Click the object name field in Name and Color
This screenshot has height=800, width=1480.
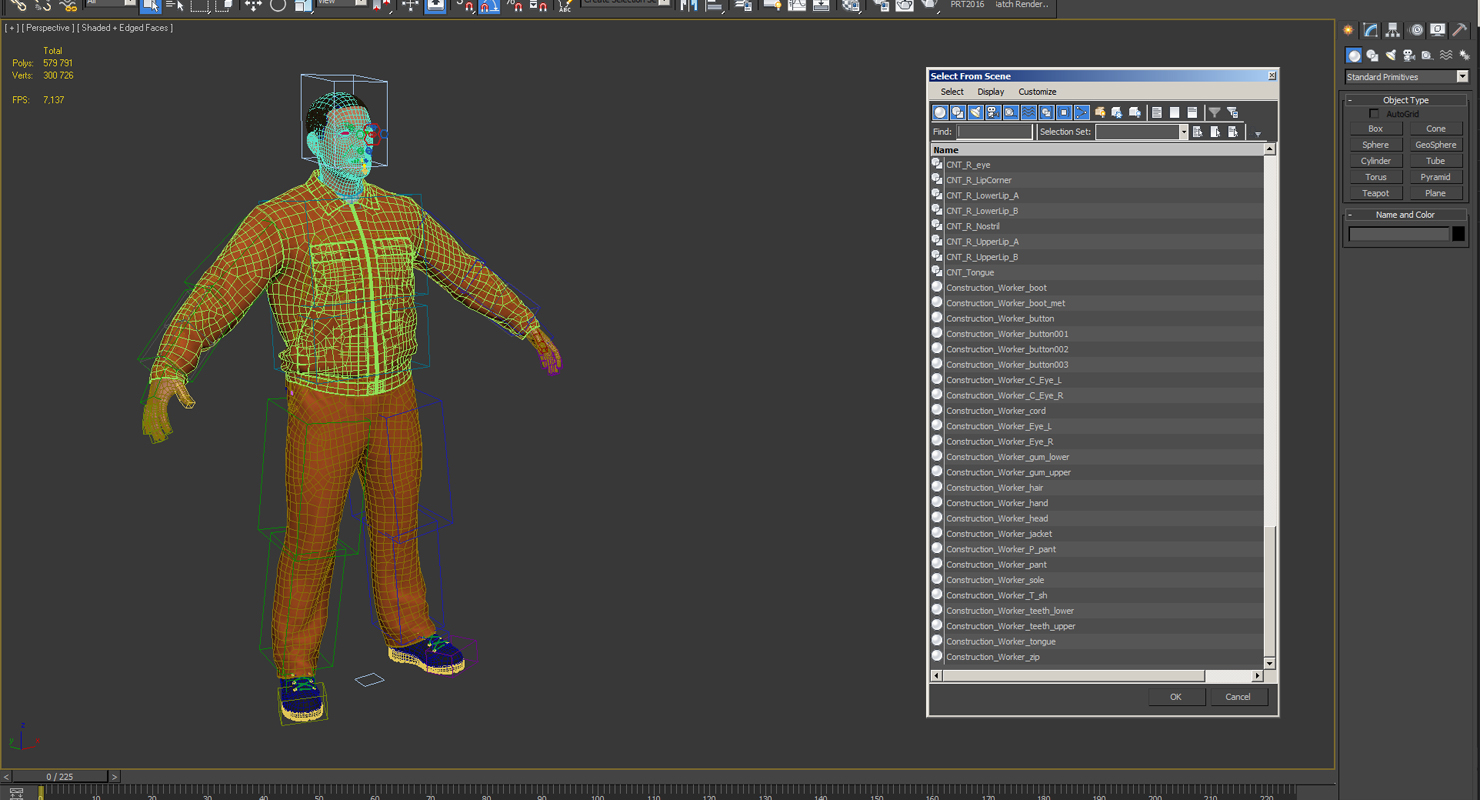tap(1398, 234)
